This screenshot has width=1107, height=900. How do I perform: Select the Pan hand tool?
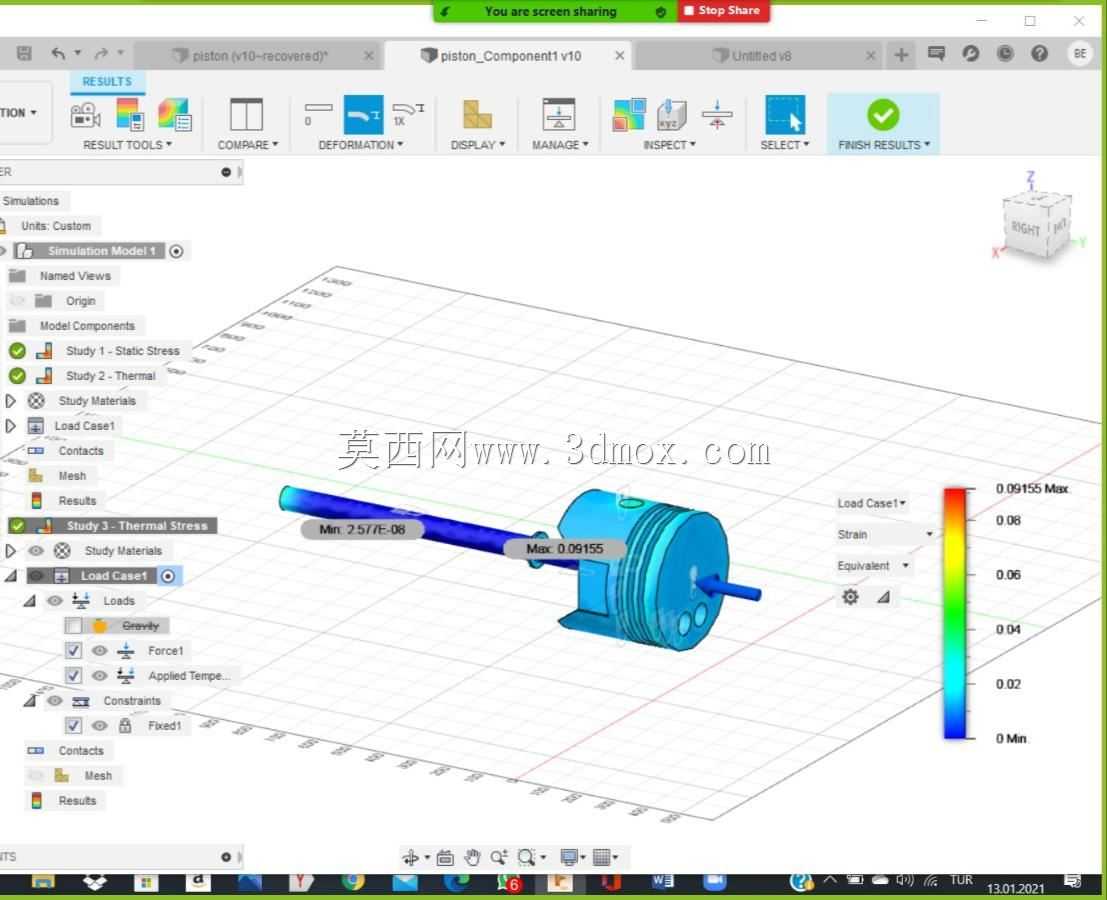click(x=472, y=857)
